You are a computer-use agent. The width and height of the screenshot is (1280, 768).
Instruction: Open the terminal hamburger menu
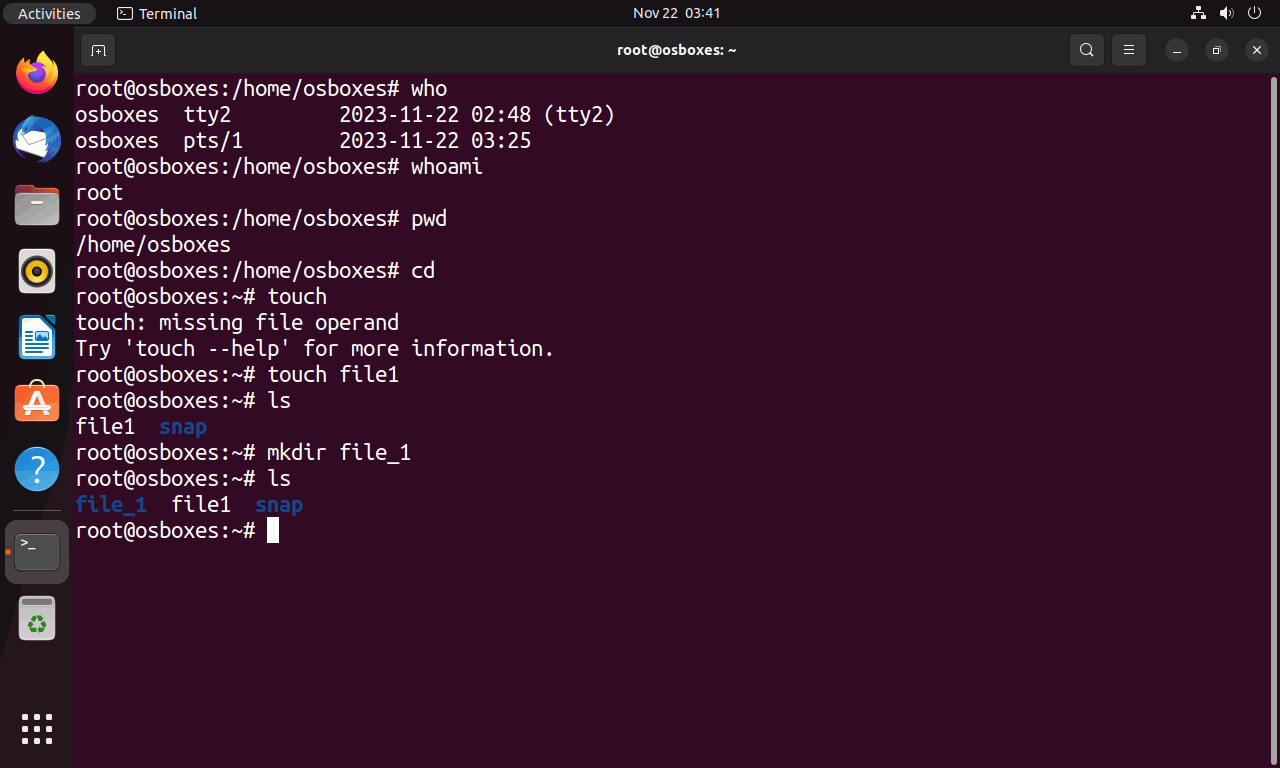click(x=1129, y=50)
